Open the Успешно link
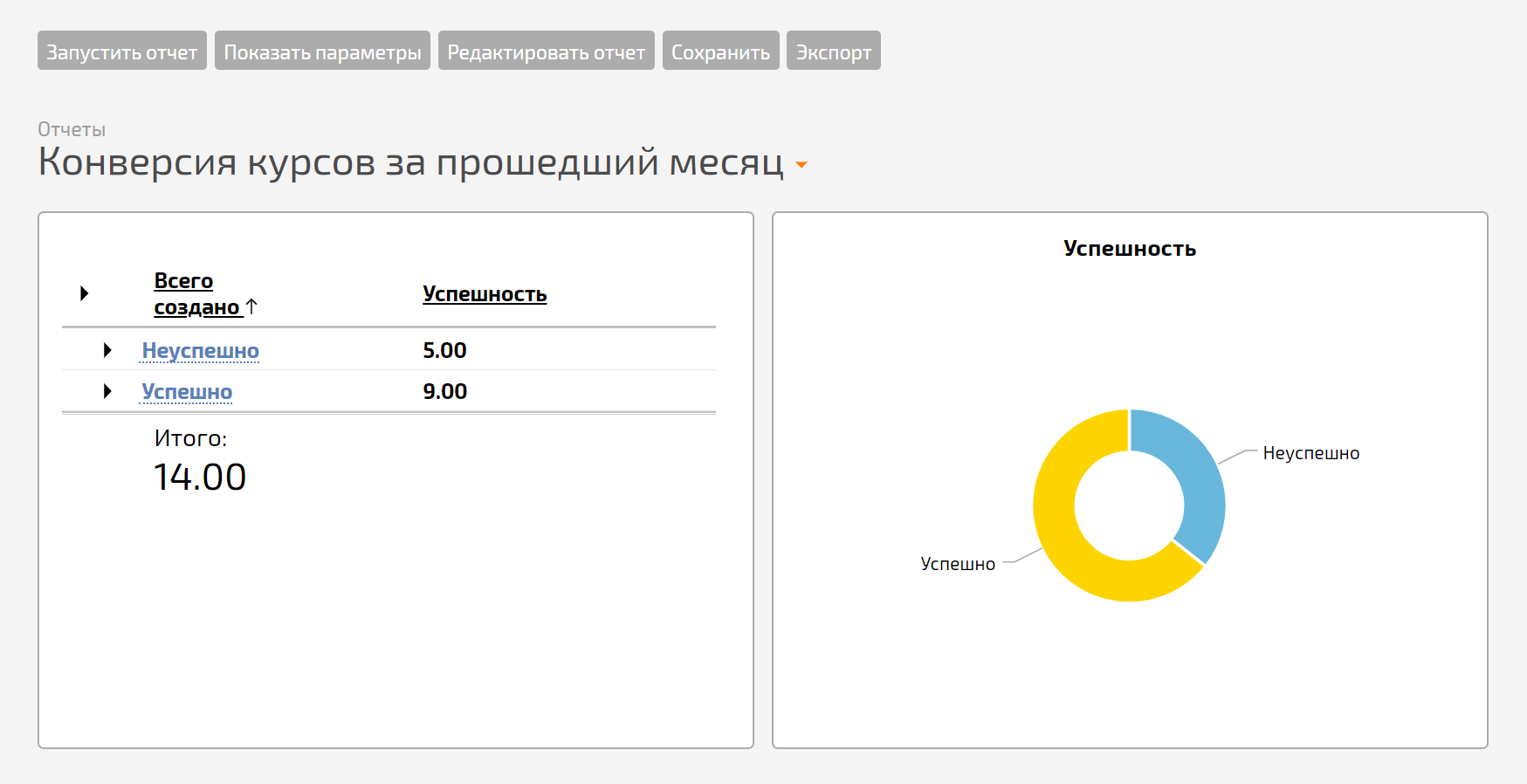The width and height of the screenshot is (1527, 784). click(187, 392)
